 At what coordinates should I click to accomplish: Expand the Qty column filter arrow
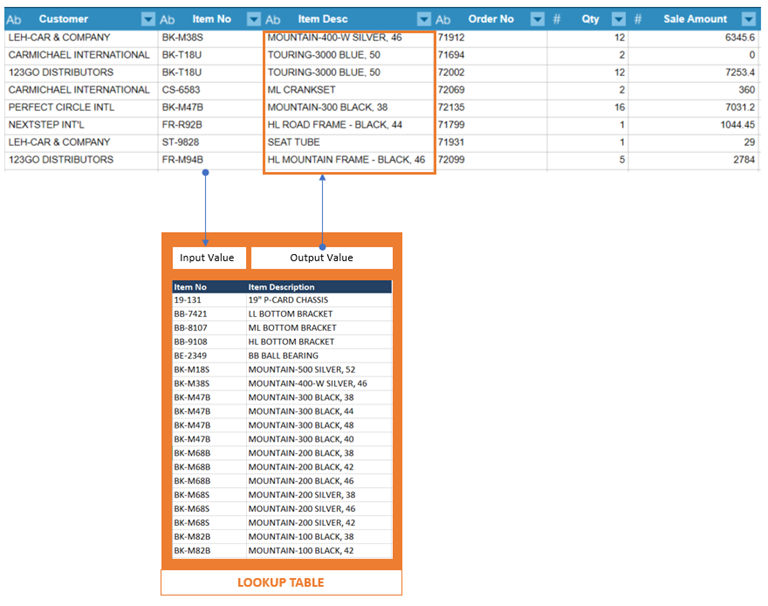point(619,19)
